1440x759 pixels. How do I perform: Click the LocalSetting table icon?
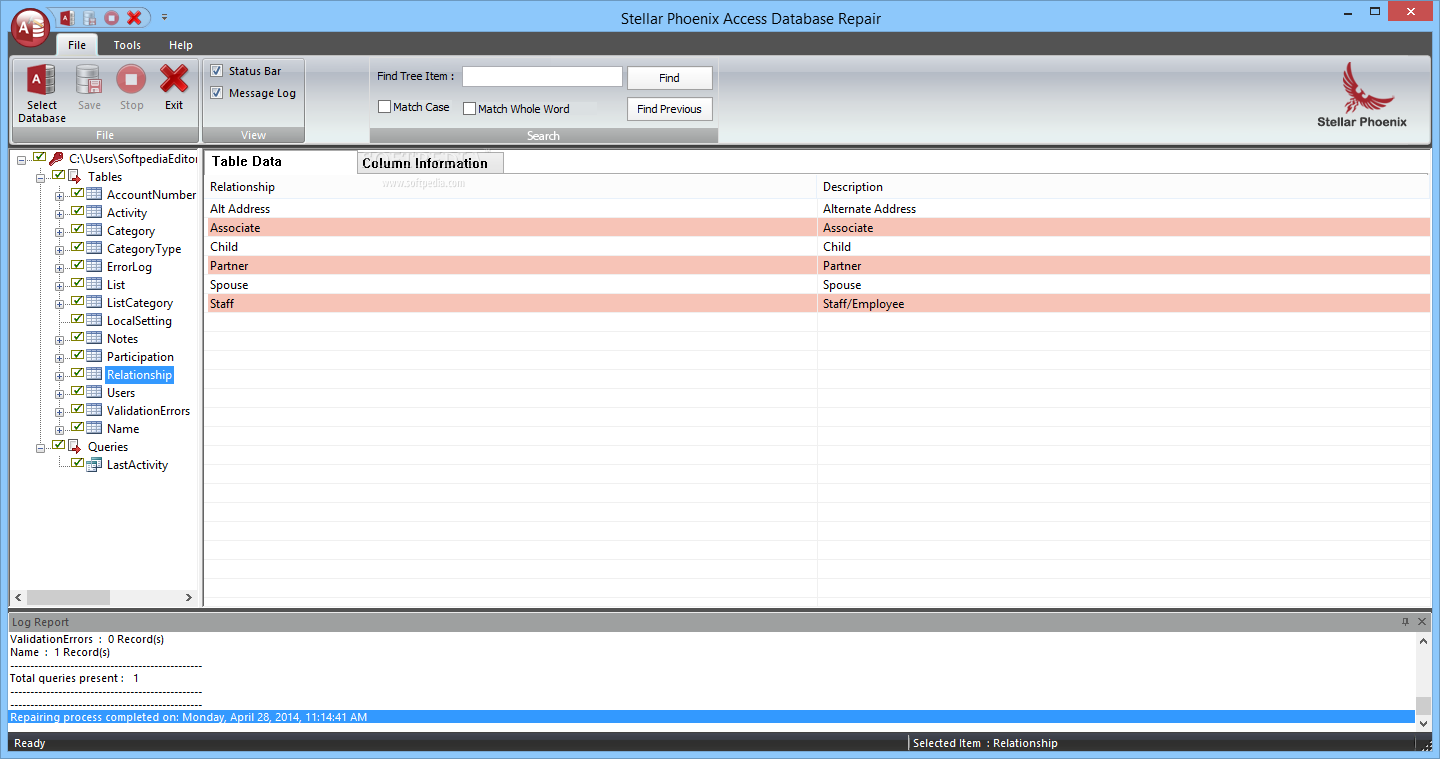94,320
